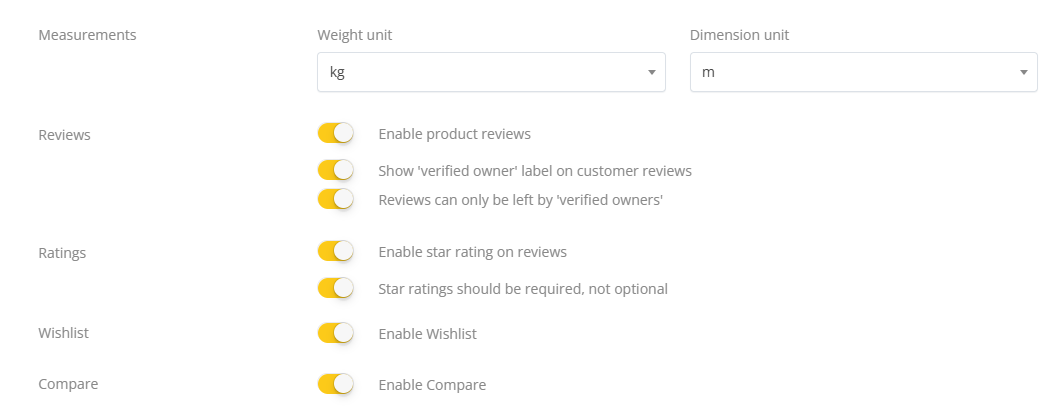Click the Measurements section heading
The width and height of the screenshot is (1061, 419).
pos(87,35)
